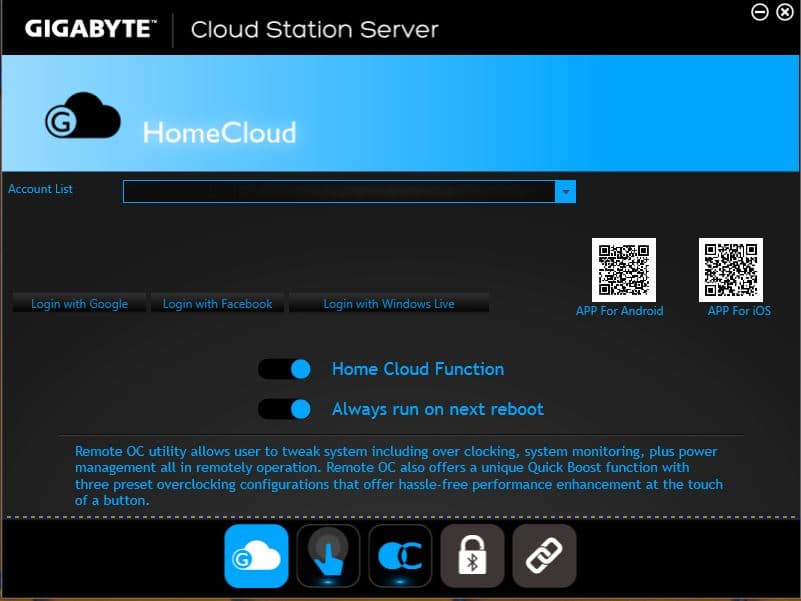Screen dimensions: 801x601
Task: Click the APP For Android label
Action: pyautogui.click(x=619, y=311)
